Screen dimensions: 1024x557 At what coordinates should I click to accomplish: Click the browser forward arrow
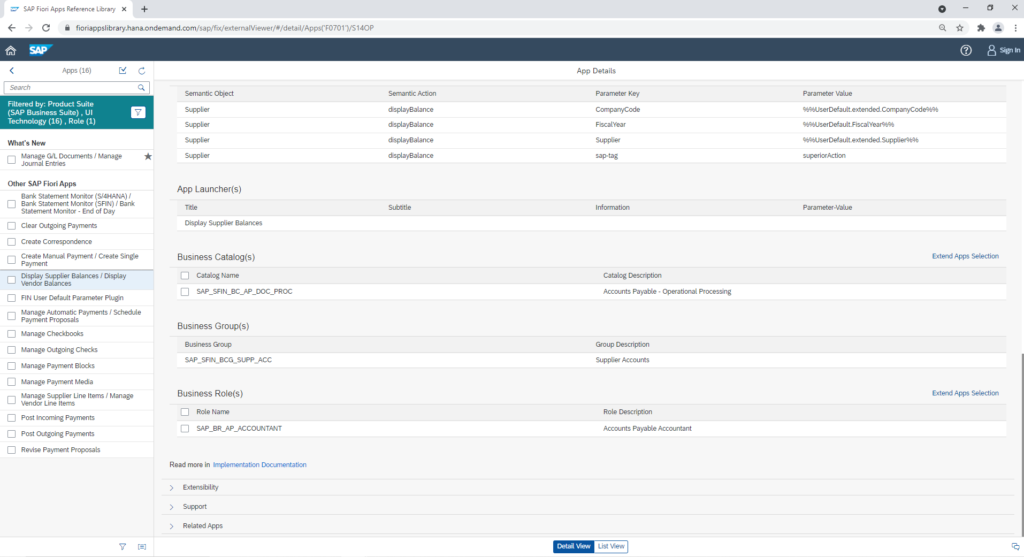pyautogui.click(x=29, y=28)
